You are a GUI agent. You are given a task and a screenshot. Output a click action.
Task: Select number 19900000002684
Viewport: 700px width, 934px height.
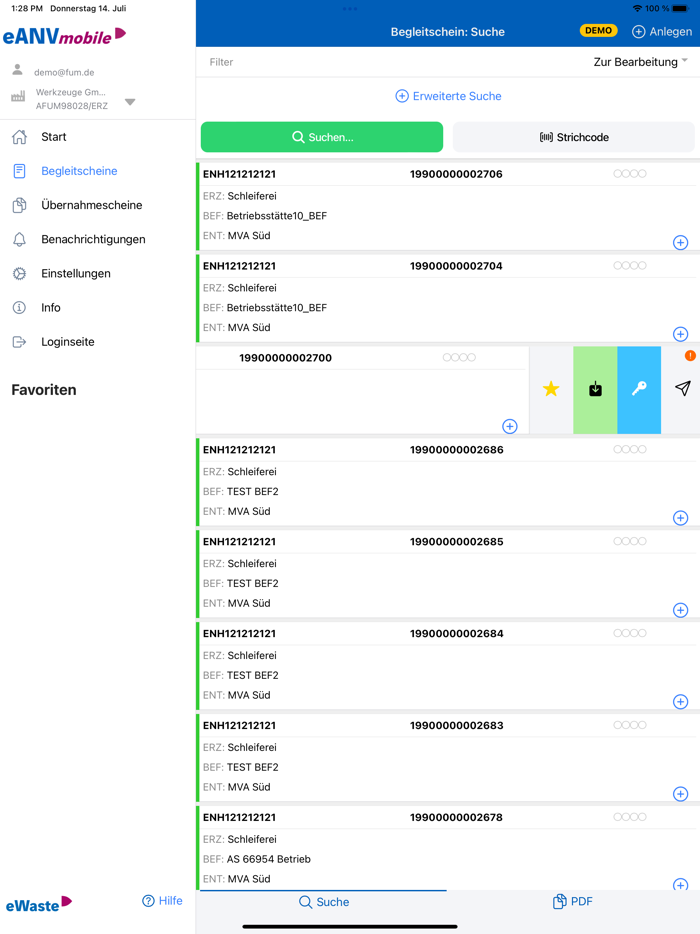(x=456, y=633)
